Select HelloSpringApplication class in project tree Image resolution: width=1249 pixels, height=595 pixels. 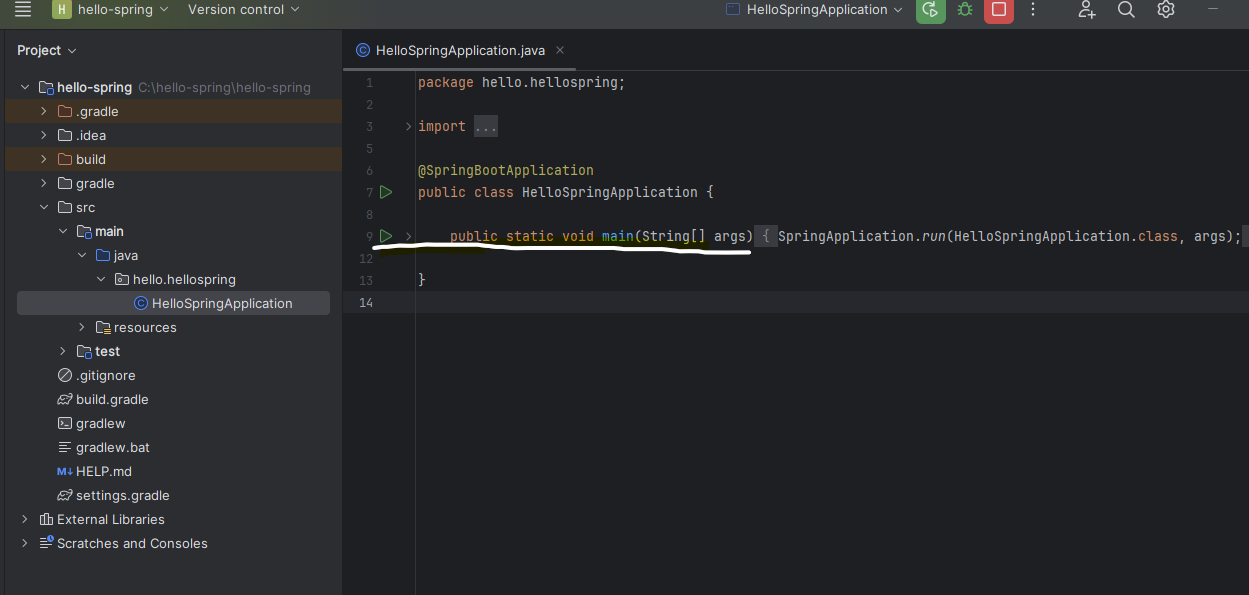[173, 303]
